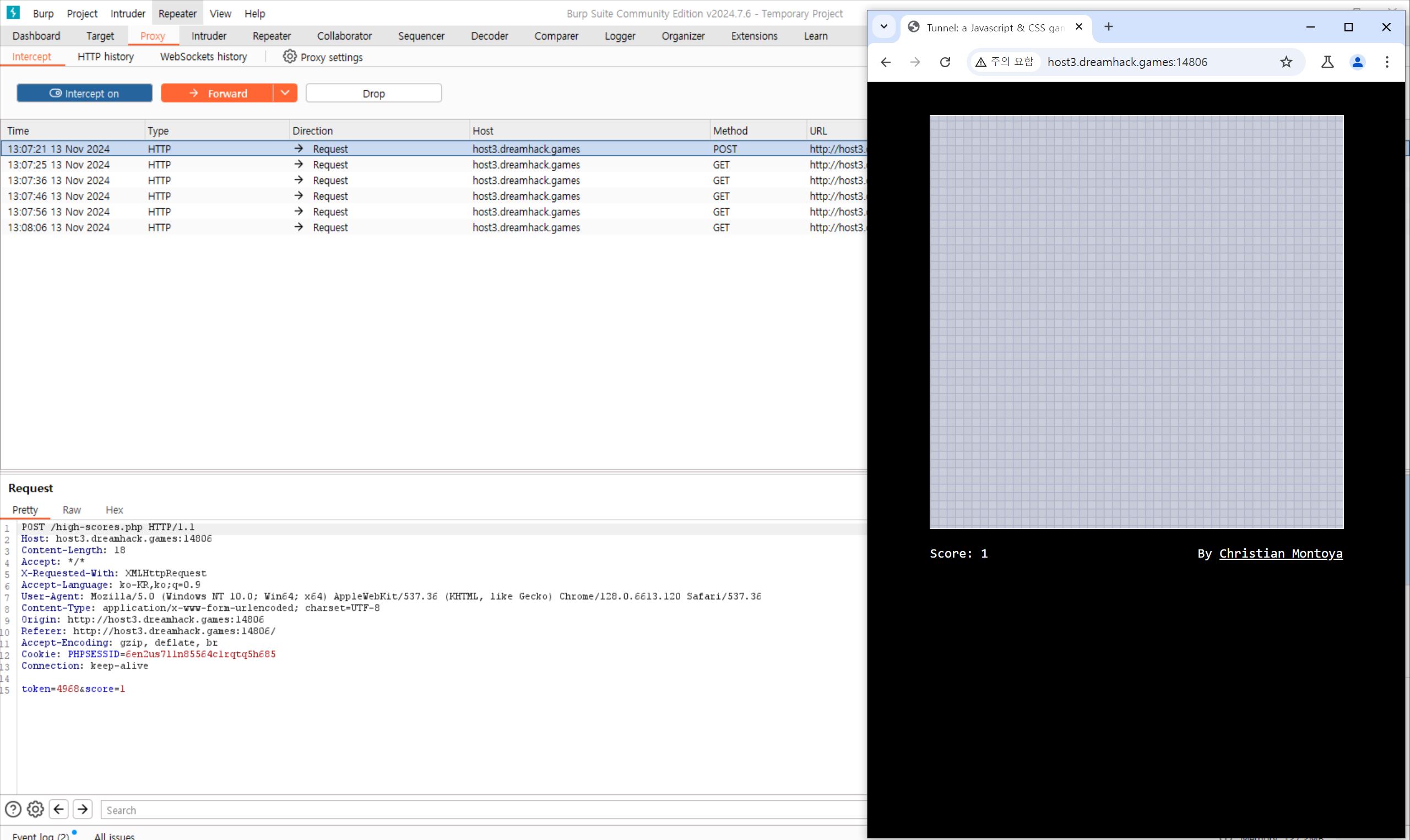The image size is (1410, 840).
Task: Open help via the question mark icon
Action: [13, 809]
